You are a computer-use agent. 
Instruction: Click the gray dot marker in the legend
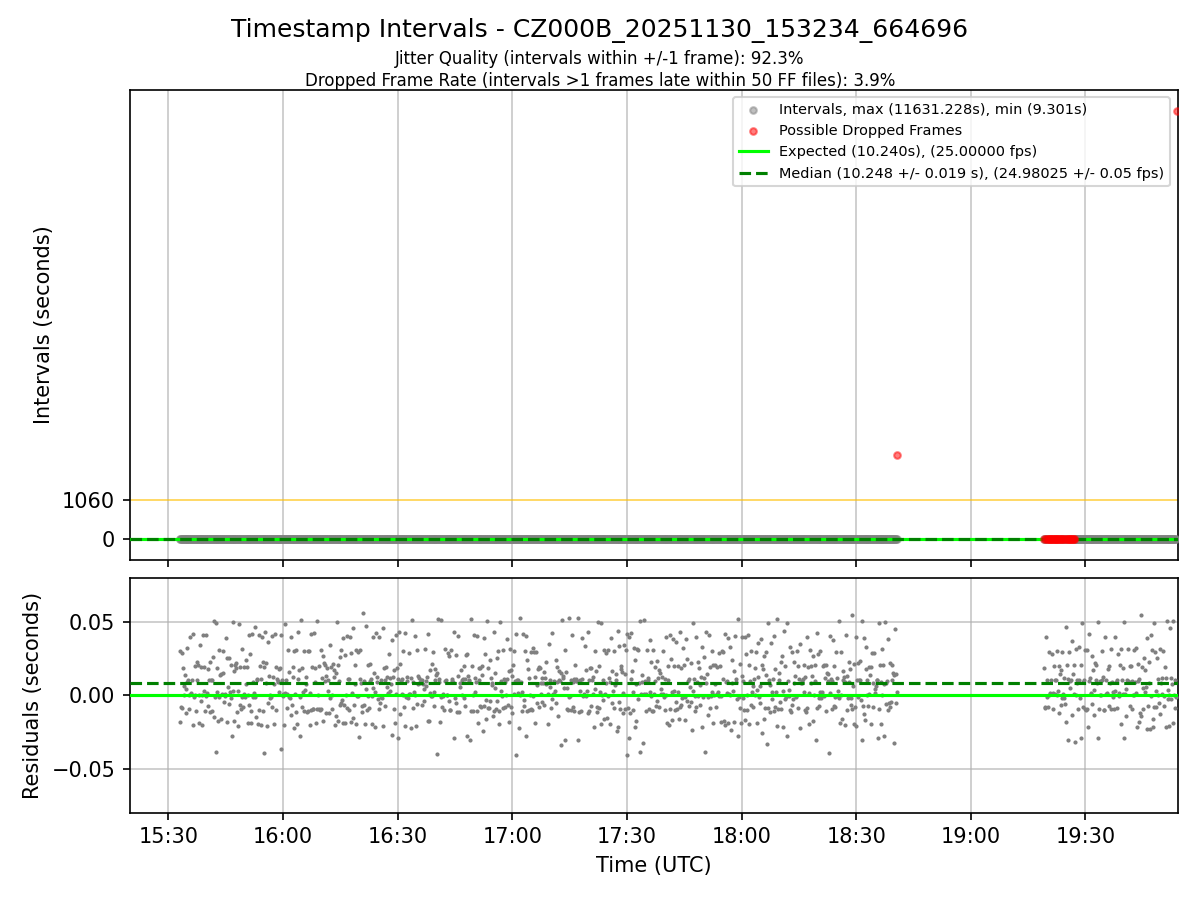(754, 110)
